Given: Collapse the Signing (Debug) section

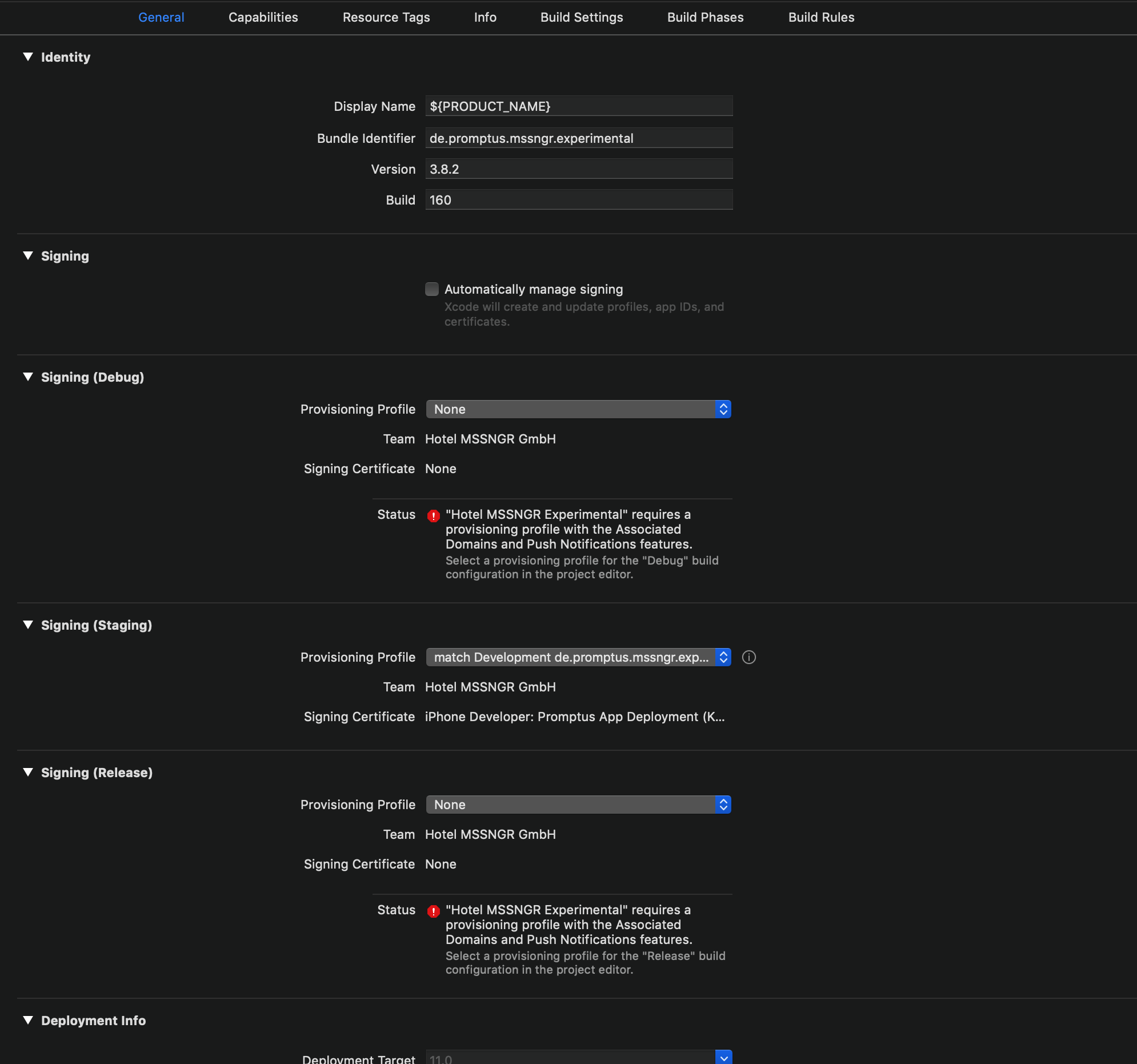Looking at the screenshot, I should [x=28, y=377].
